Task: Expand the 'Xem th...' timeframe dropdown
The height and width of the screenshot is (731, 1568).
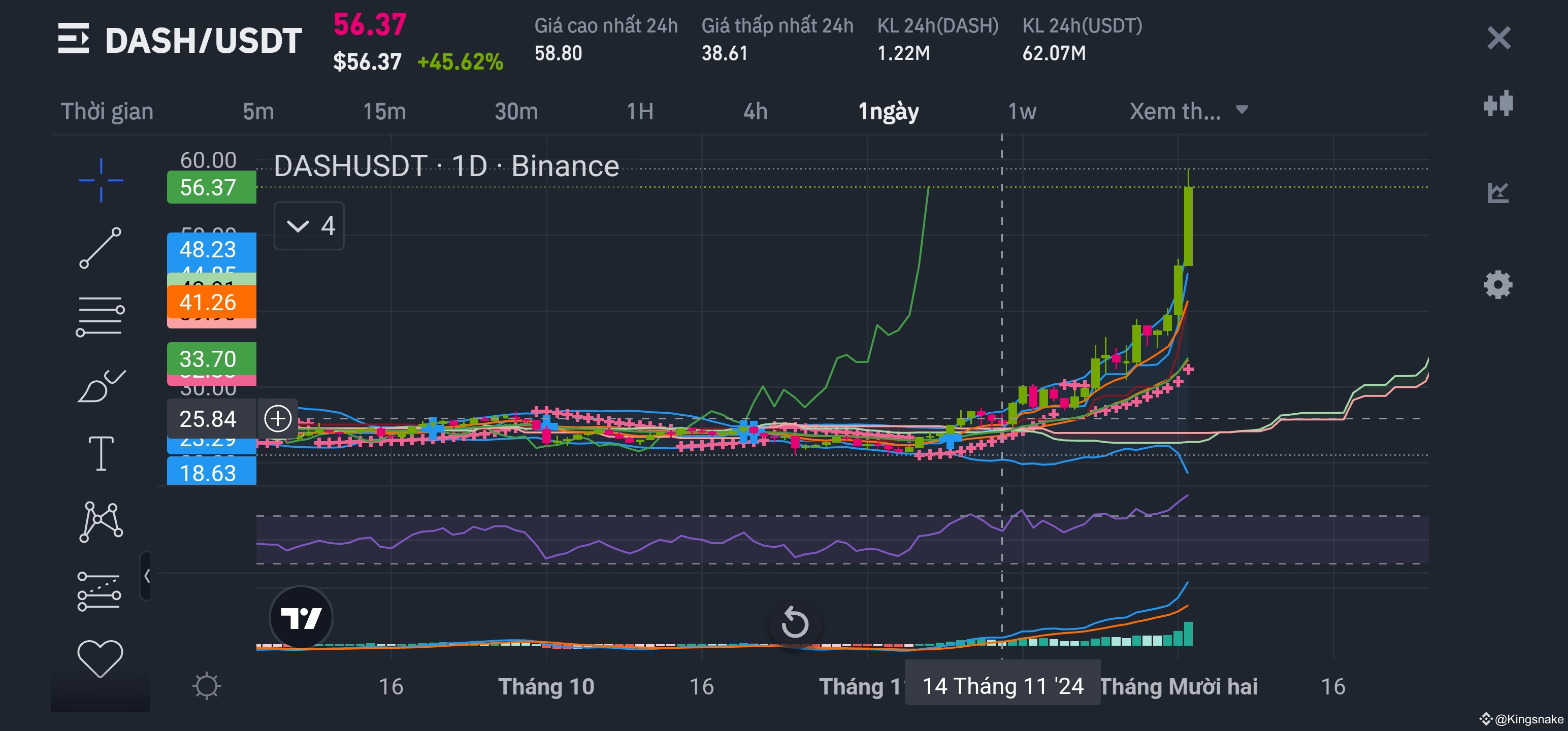Action: click(x=1188, y=111)
